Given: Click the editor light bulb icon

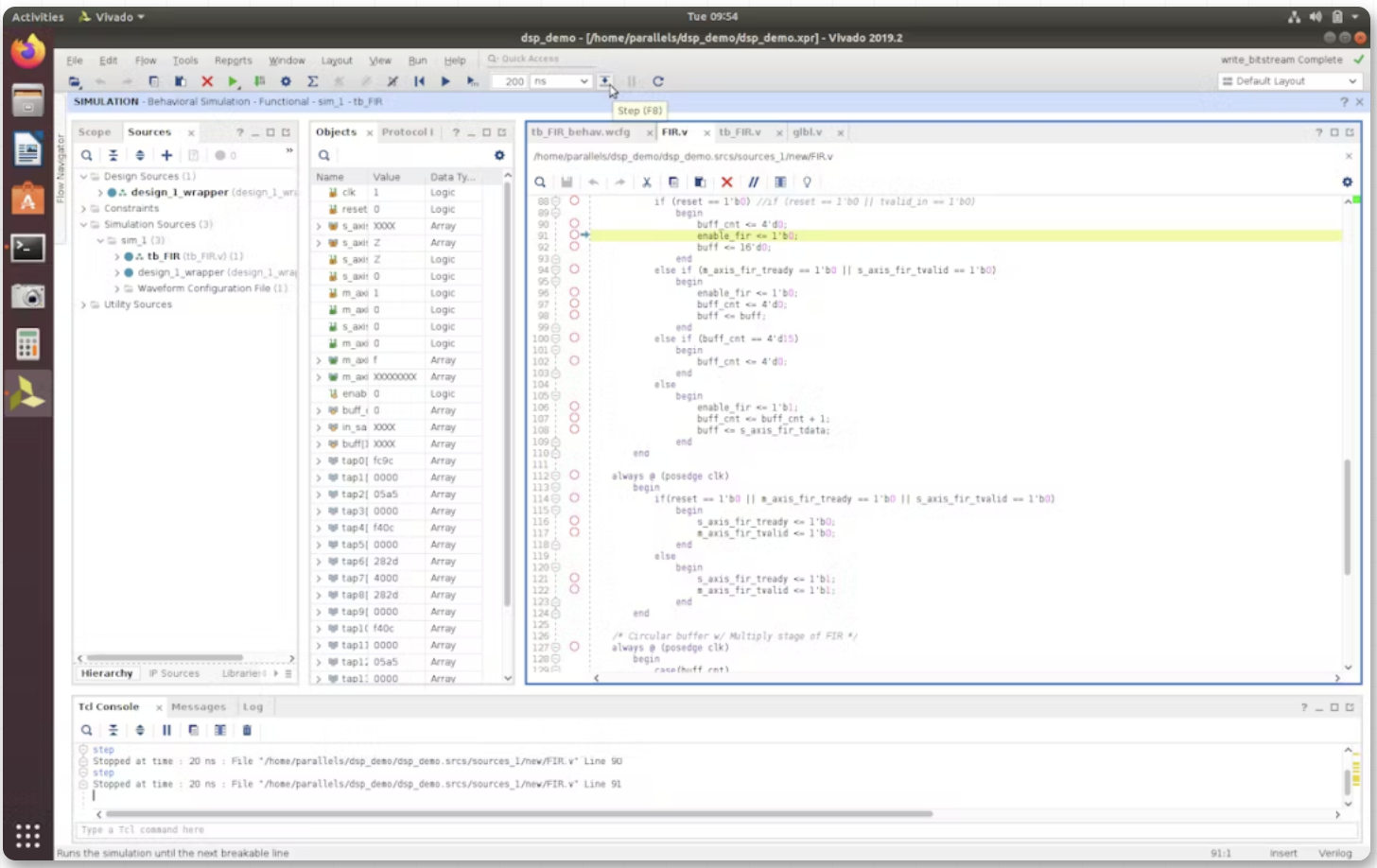Looking at the screenshot, I should [x=807, y=182].
